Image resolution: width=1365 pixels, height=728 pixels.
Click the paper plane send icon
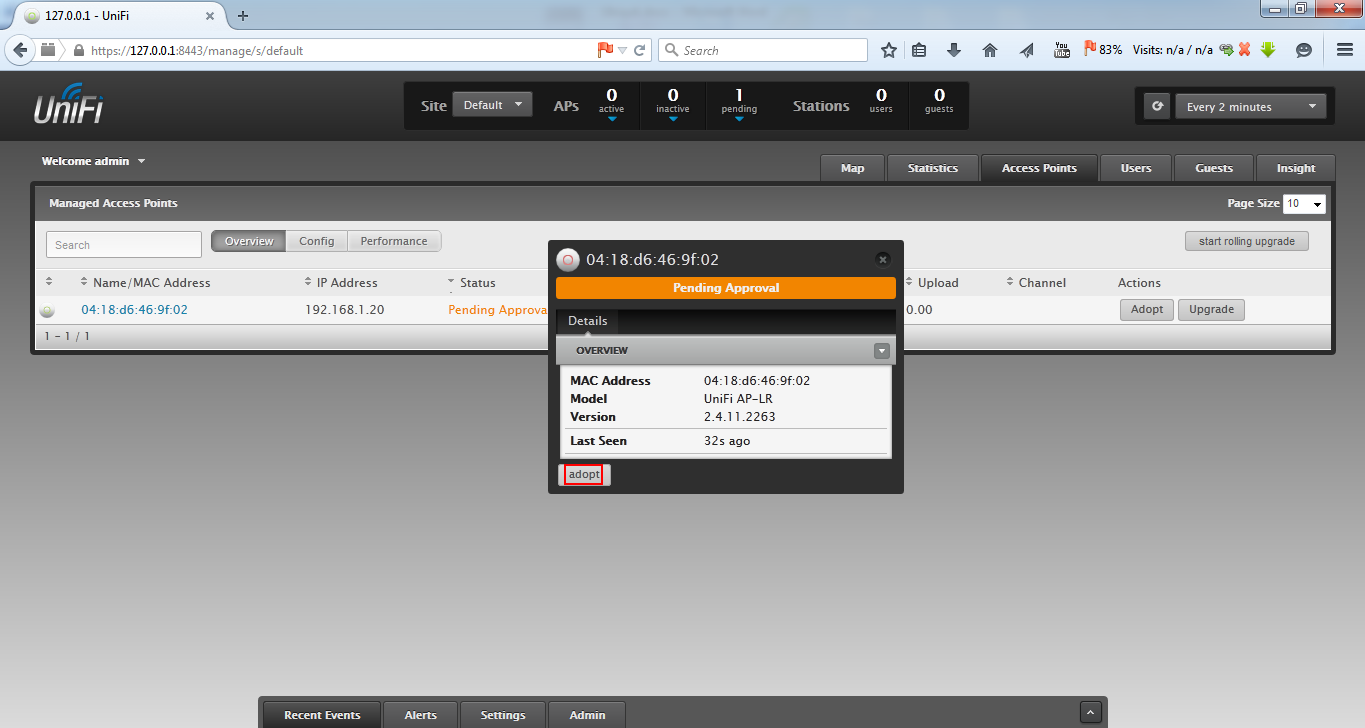1026,50
